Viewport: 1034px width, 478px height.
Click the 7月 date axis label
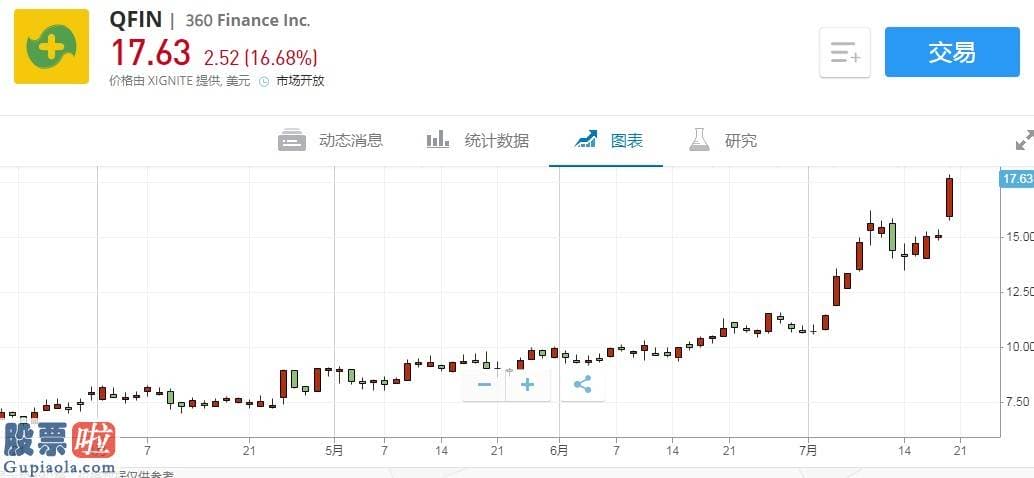point(808,451)
